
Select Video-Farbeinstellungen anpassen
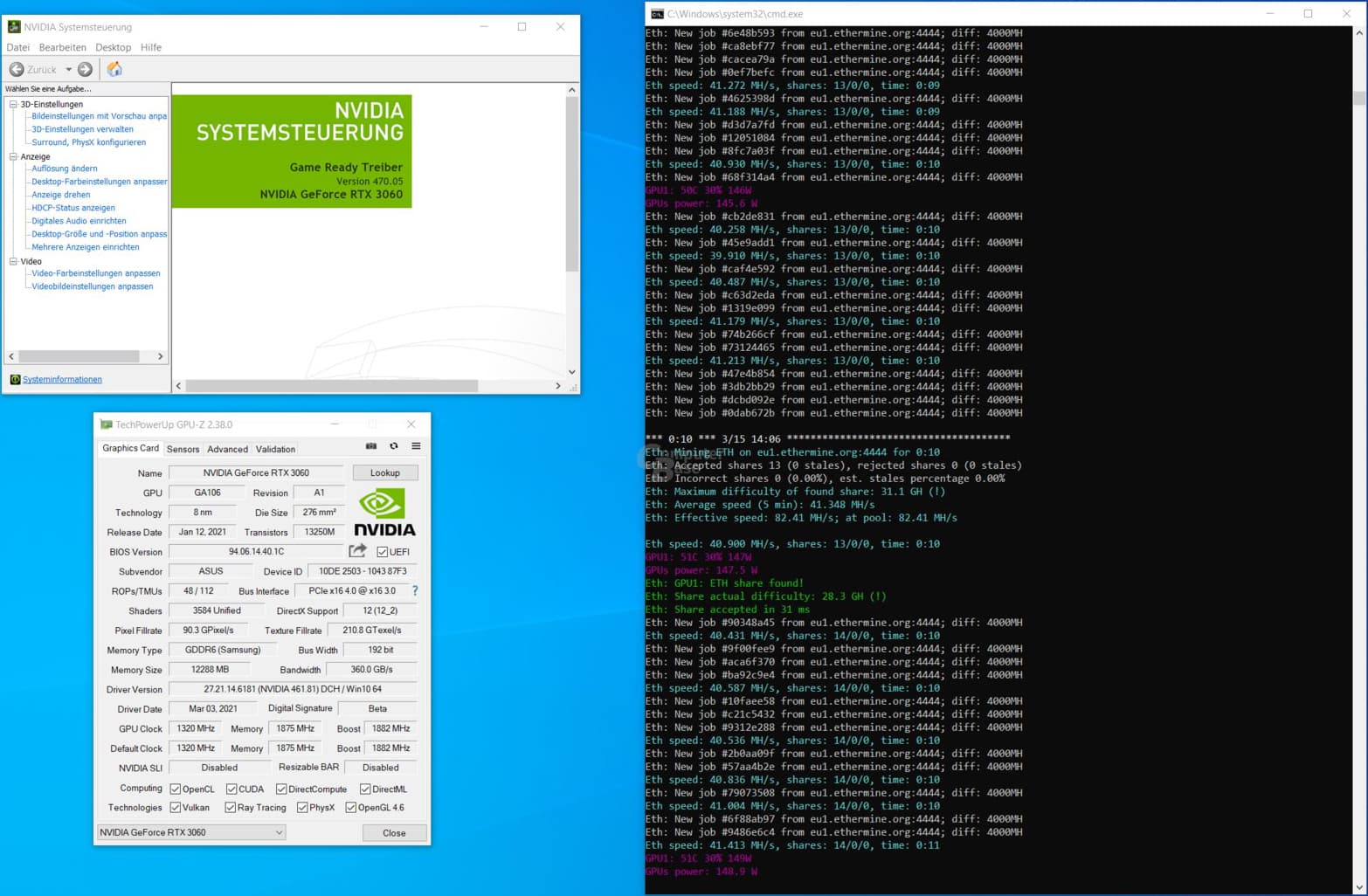[96, 273]
